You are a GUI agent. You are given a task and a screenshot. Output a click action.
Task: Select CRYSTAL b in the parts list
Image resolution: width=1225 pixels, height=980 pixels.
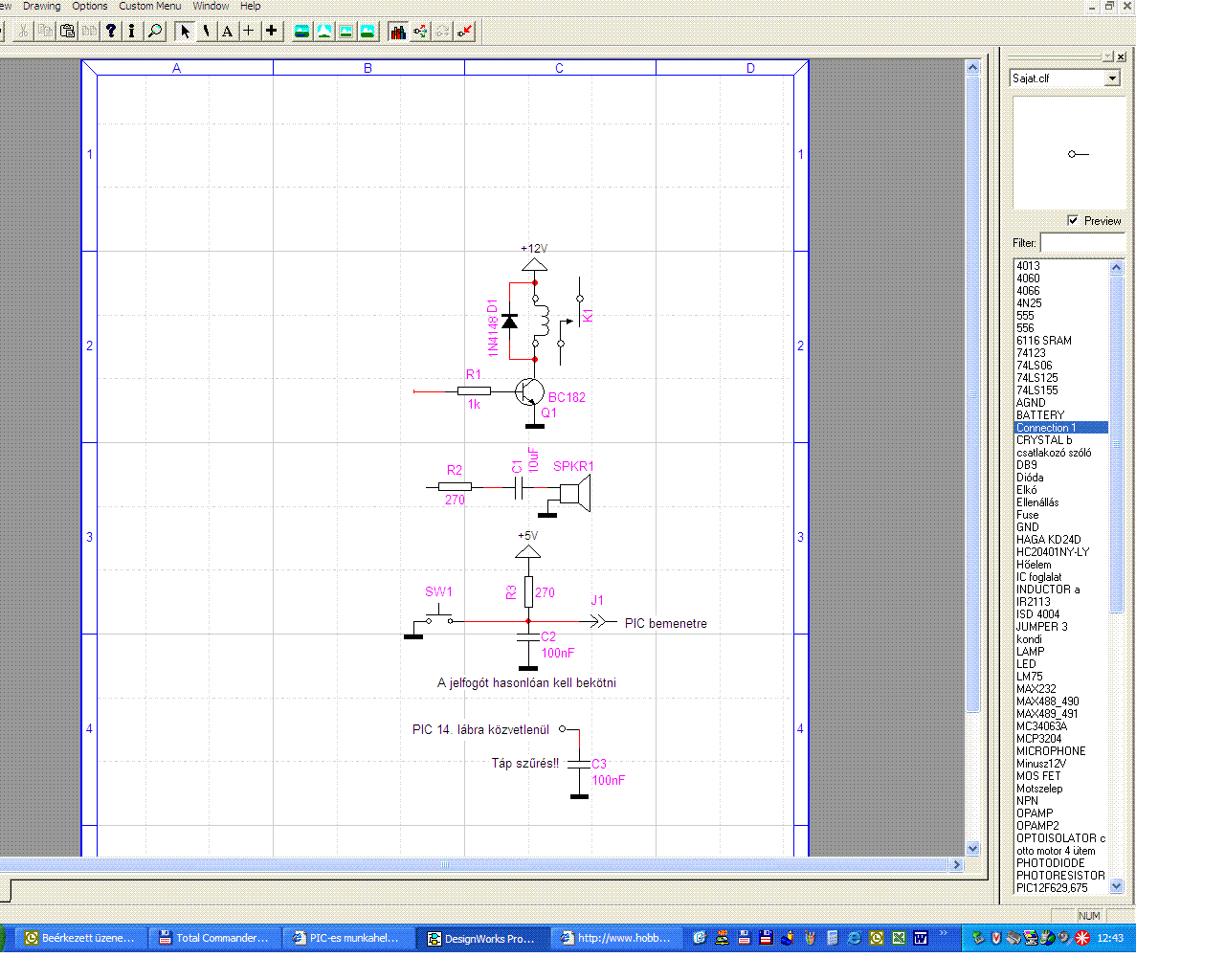(1044, 440)
